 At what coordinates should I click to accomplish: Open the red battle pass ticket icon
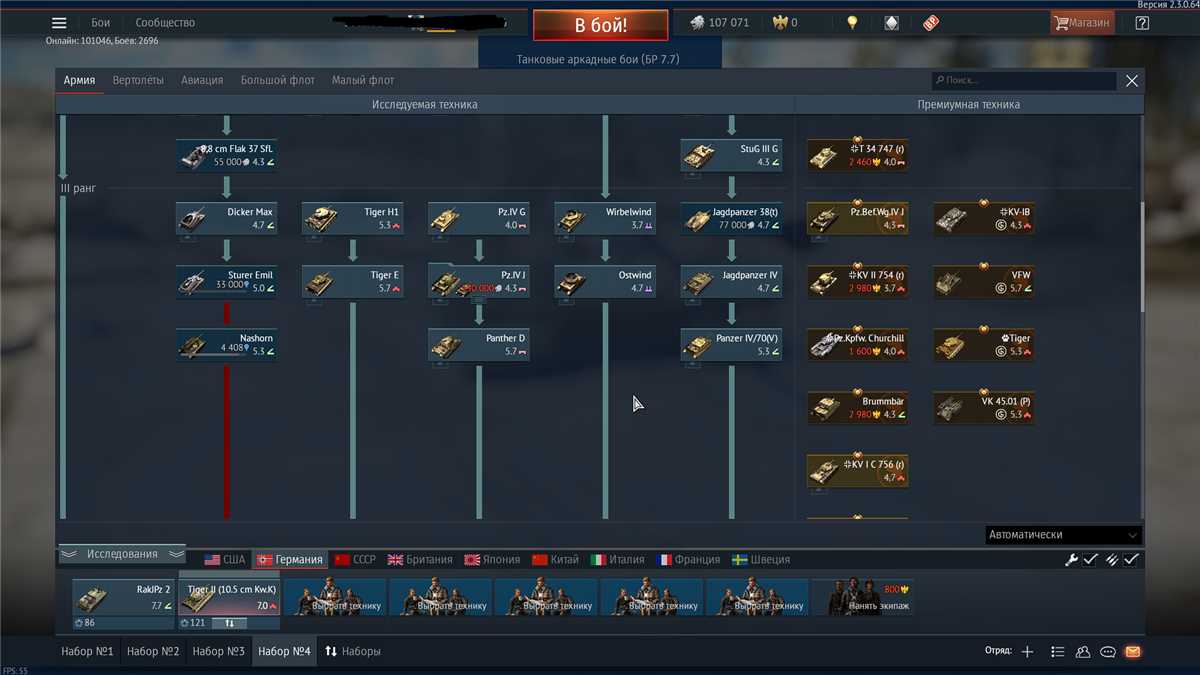point(930,23)
